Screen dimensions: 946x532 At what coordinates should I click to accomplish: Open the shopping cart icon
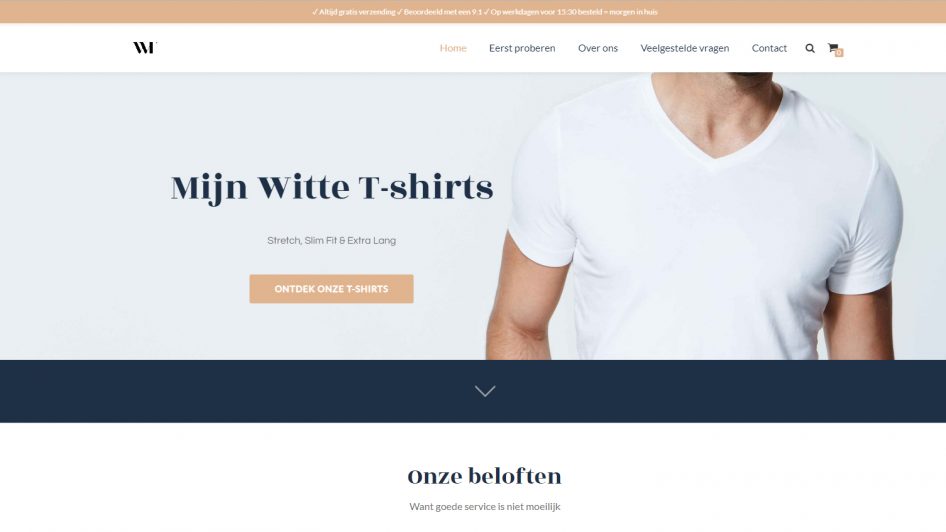coord(833,48)
